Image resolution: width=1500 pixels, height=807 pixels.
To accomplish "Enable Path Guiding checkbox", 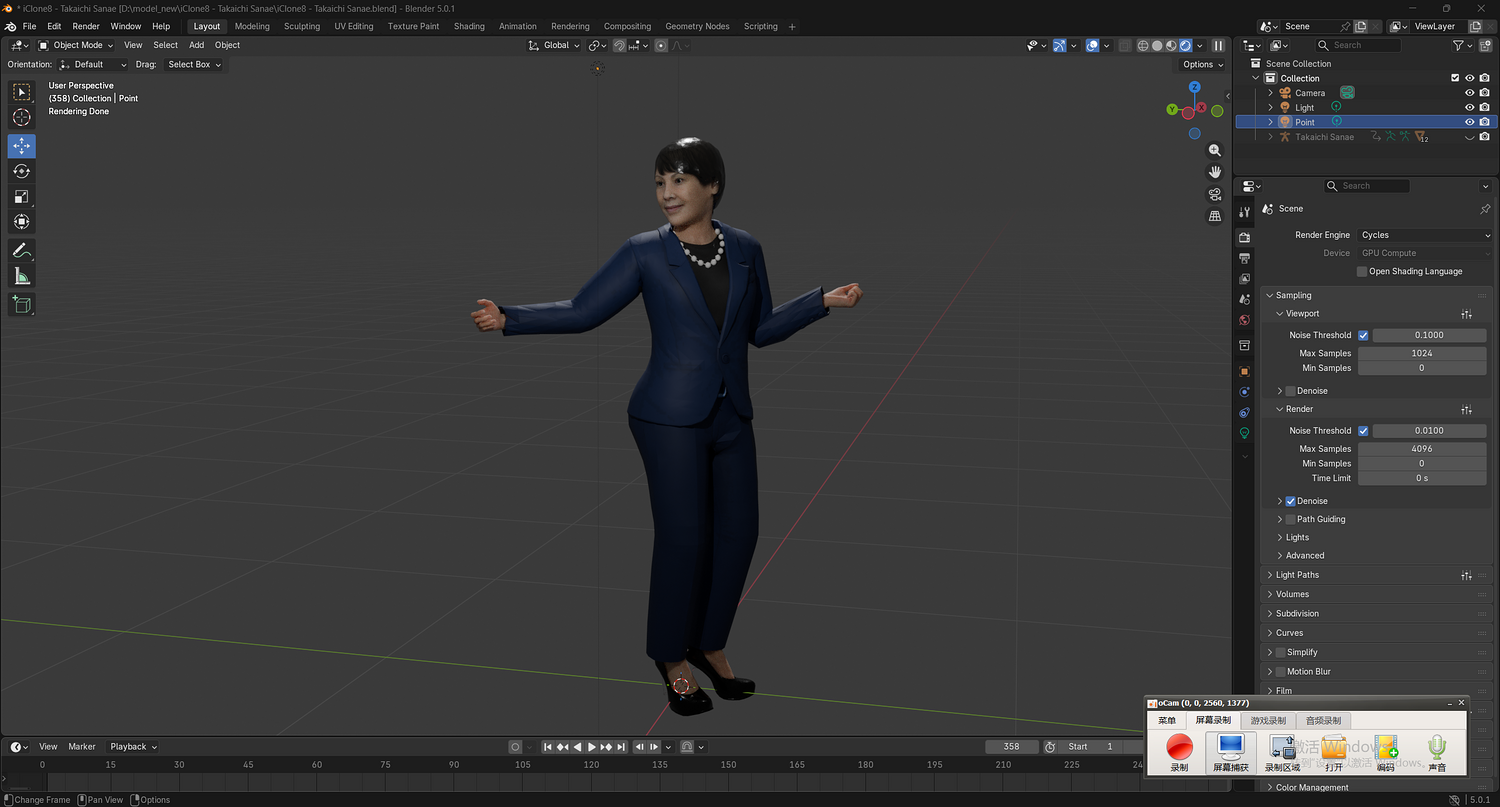I will [1290, 519].
